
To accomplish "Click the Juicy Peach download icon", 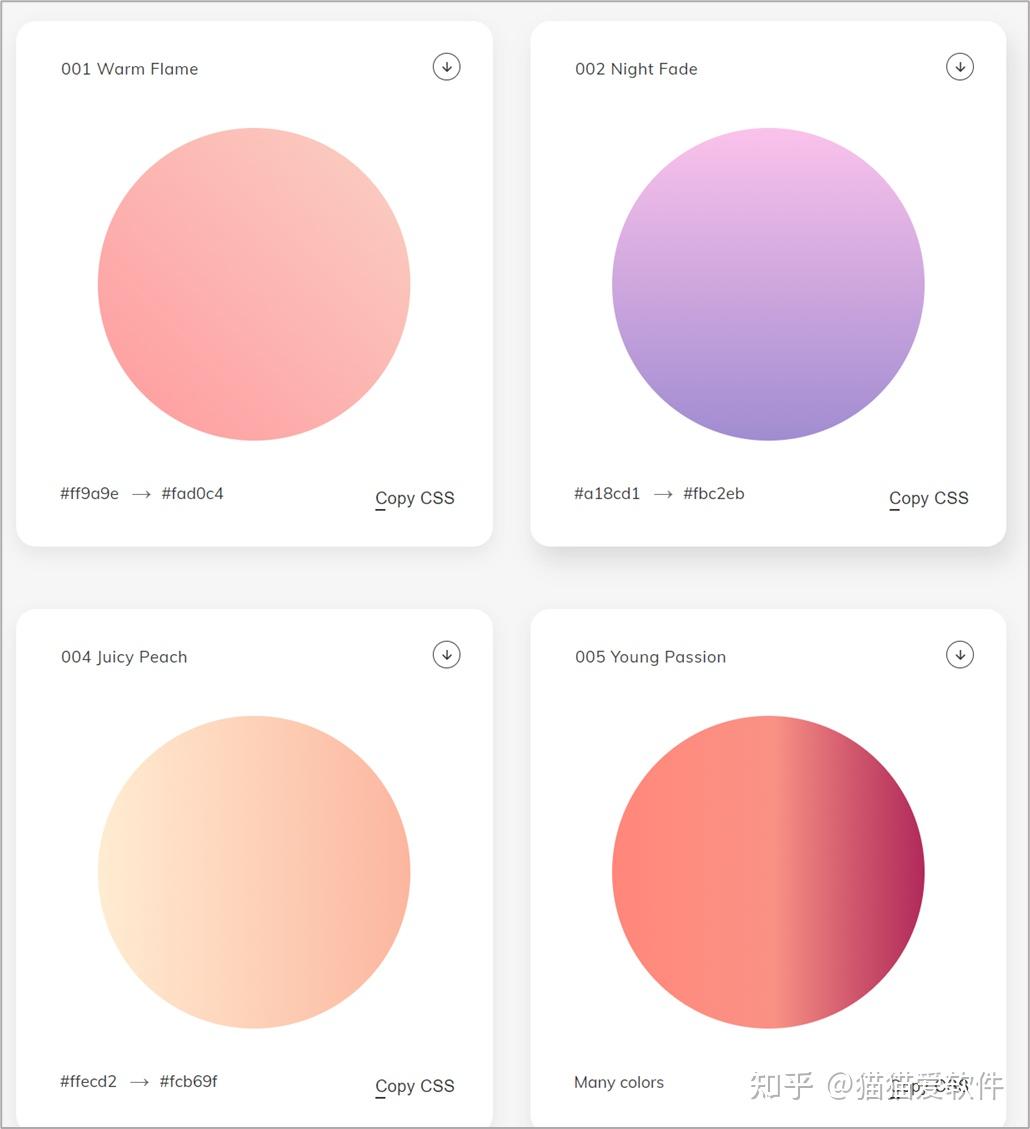I will pos(446,655).
